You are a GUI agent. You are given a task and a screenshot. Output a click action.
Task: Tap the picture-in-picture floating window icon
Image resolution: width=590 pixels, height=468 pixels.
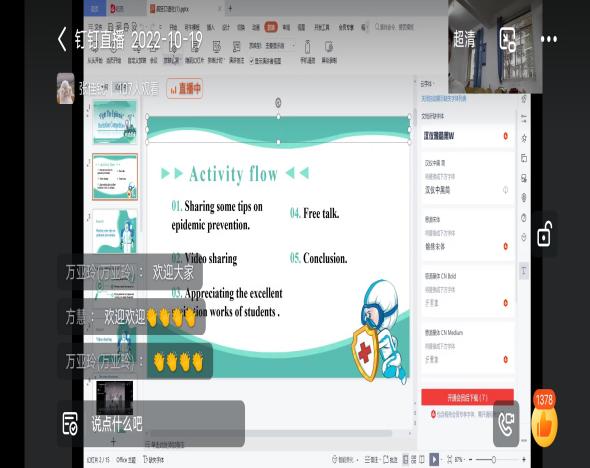507,39
